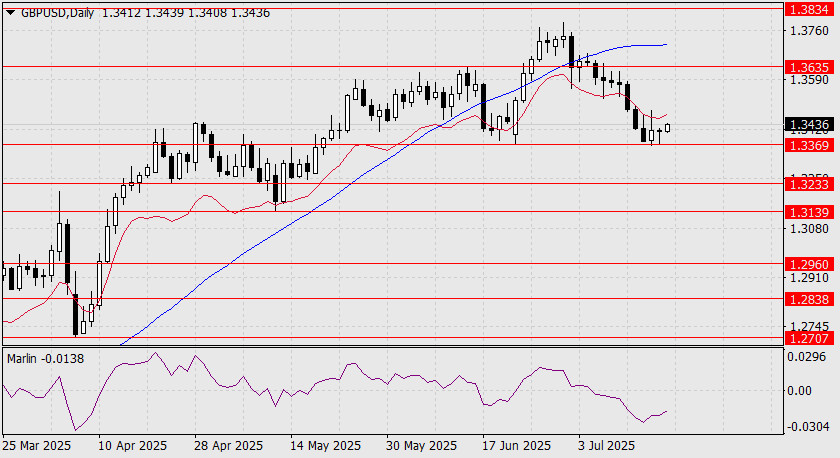The height and width of the screenshot is (458, 840).
Task: Open the GBPUSD chart dropdown triangle
Action: (10, 12)
